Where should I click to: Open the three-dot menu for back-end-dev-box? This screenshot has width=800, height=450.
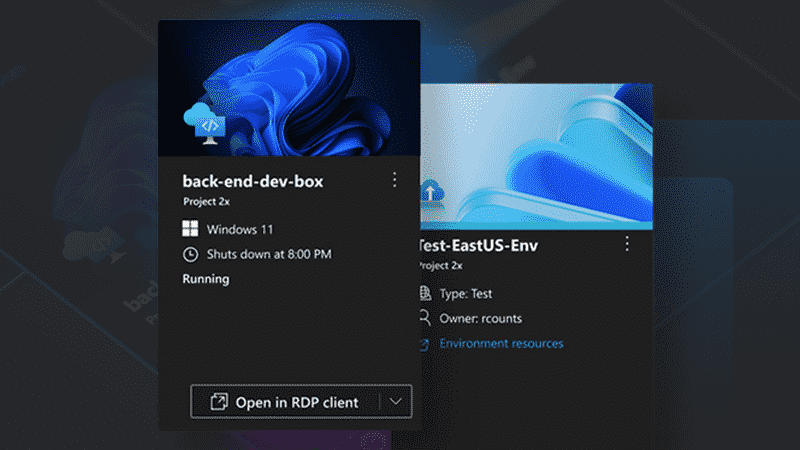[x=394, y=180]
